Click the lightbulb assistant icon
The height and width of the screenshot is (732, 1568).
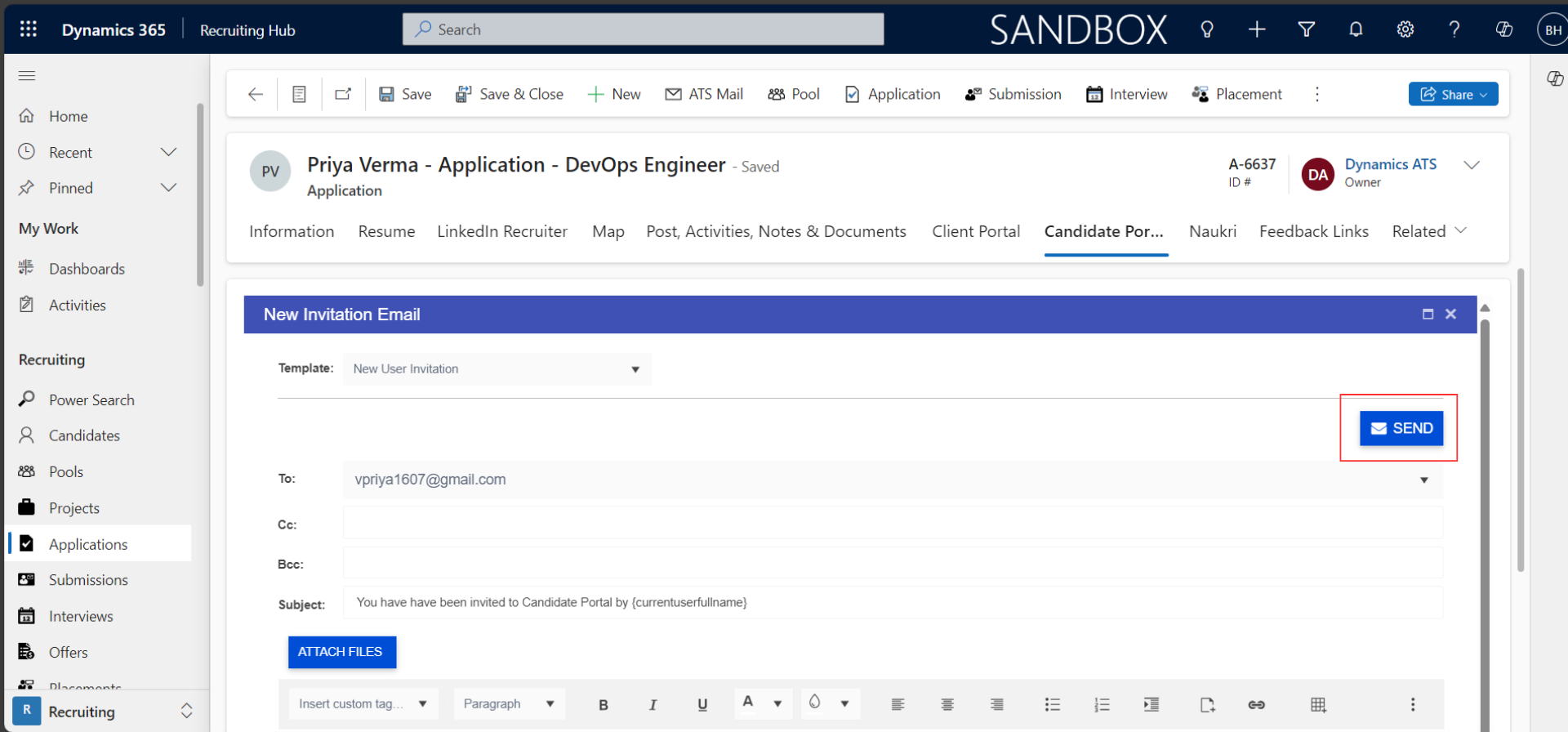click(1206, 29)
